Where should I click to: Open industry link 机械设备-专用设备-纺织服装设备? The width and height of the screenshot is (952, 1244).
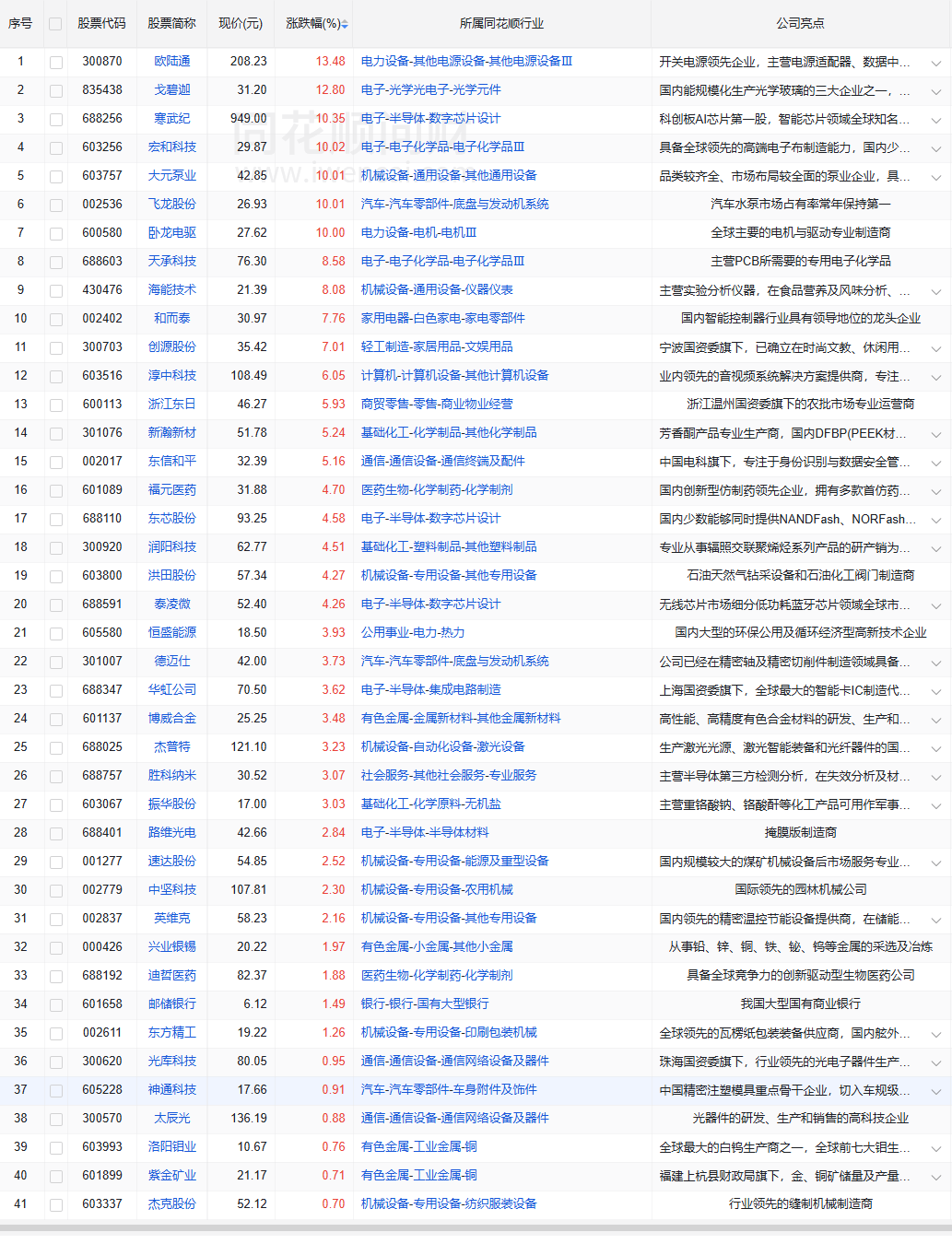click(449, 1203)
